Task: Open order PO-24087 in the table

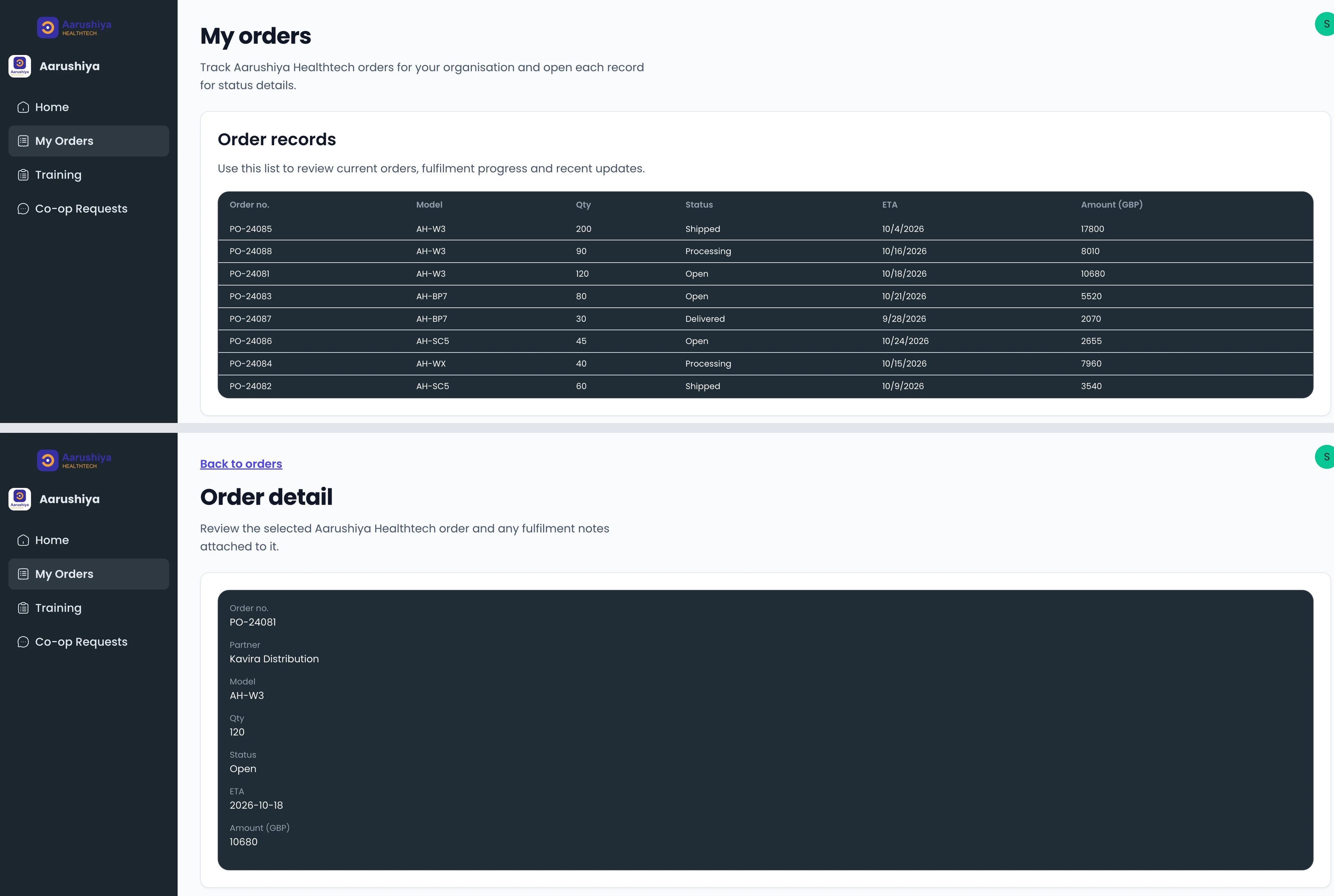Action: point(765,319)
